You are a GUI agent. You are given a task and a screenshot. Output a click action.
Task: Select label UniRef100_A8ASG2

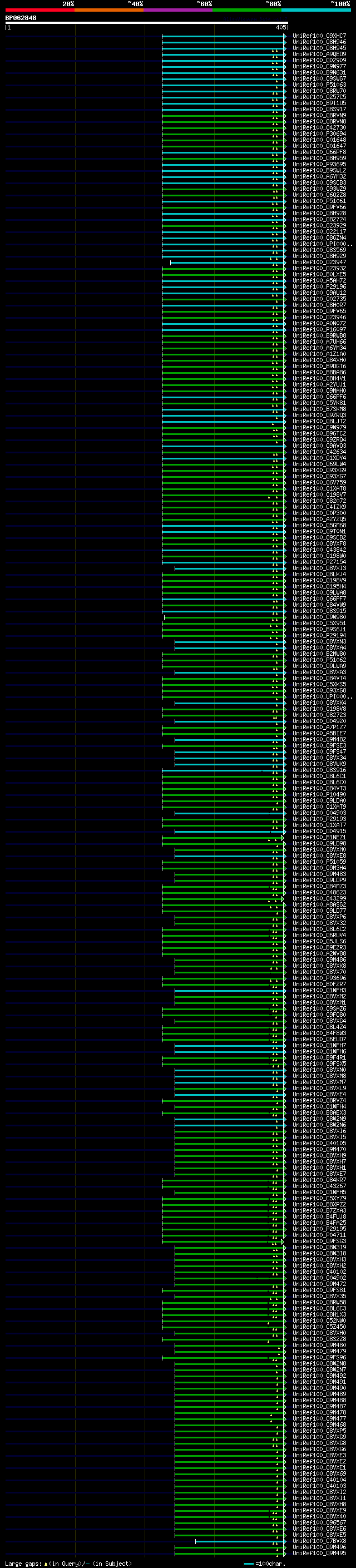tap(319, 904)
